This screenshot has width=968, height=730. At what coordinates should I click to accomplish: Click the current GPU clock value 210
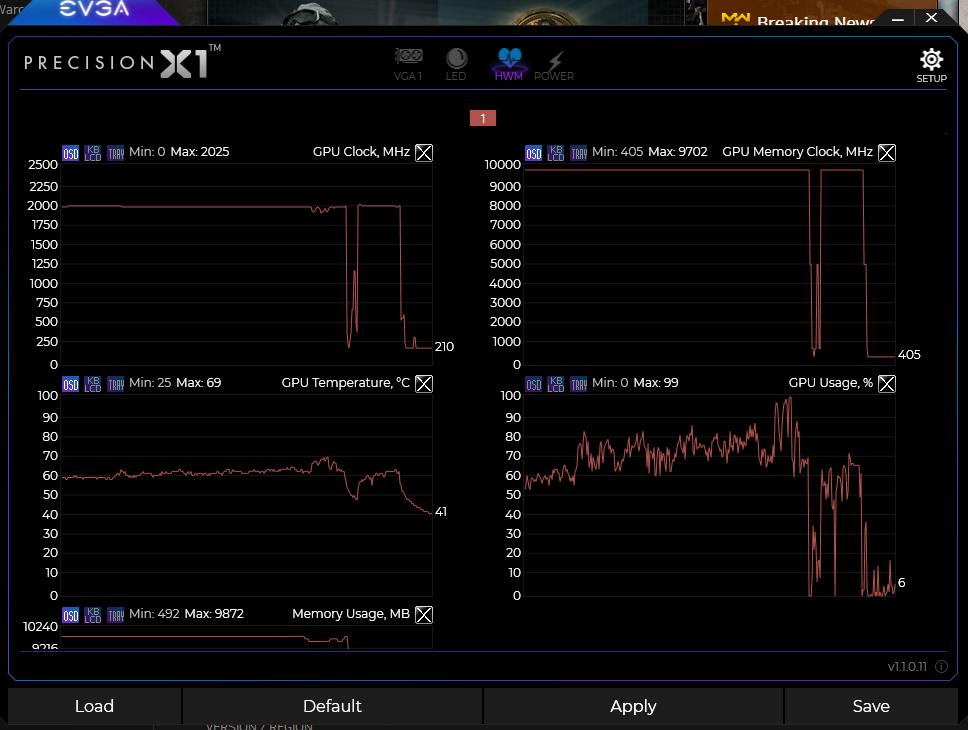(444, 347)
